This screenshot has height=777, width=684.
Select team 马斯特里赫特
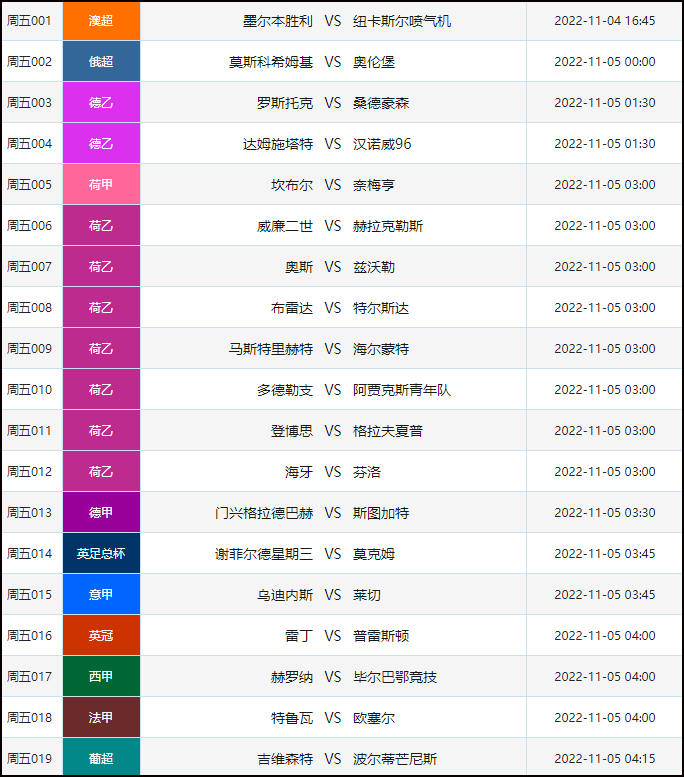tap(271, 349)
